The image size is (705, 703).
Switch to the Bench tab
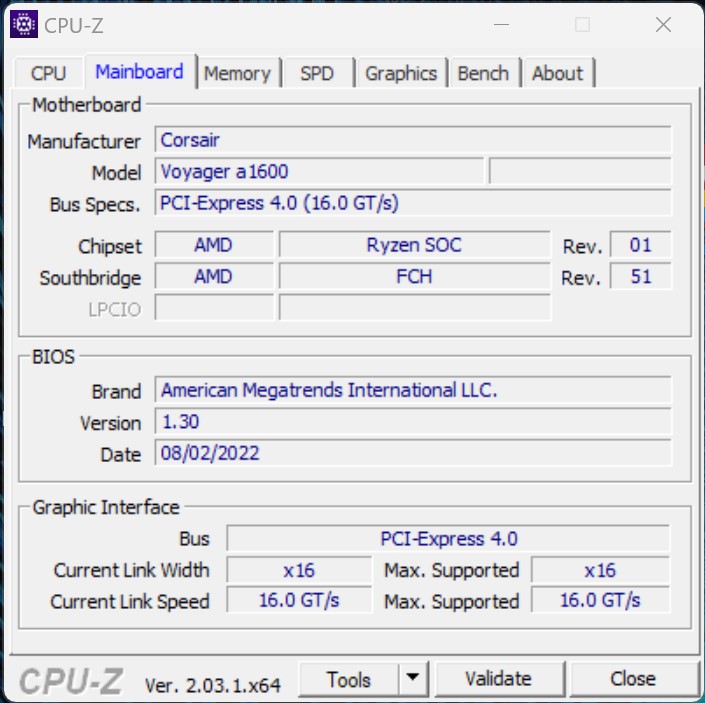tap(483, 73)
